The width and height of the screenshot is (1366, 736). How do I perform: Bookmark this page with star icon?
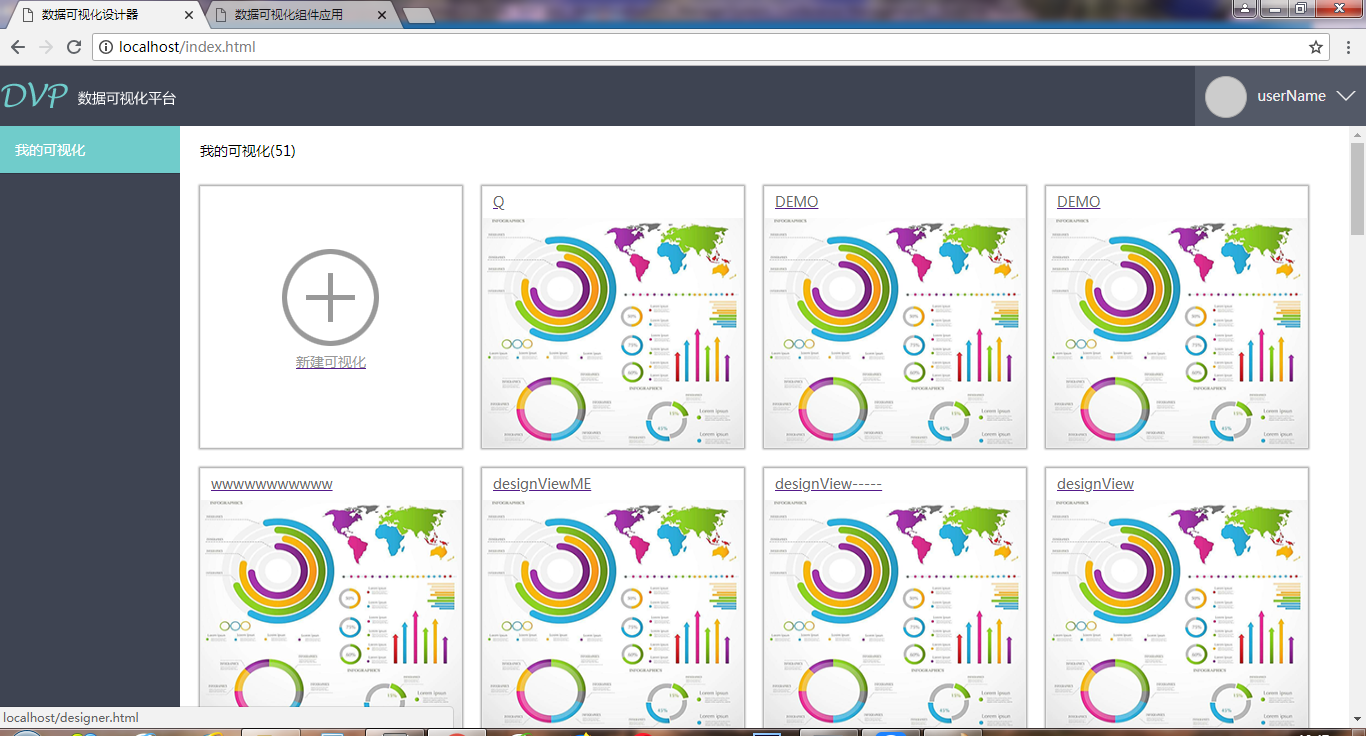(x=1316, y=47)
